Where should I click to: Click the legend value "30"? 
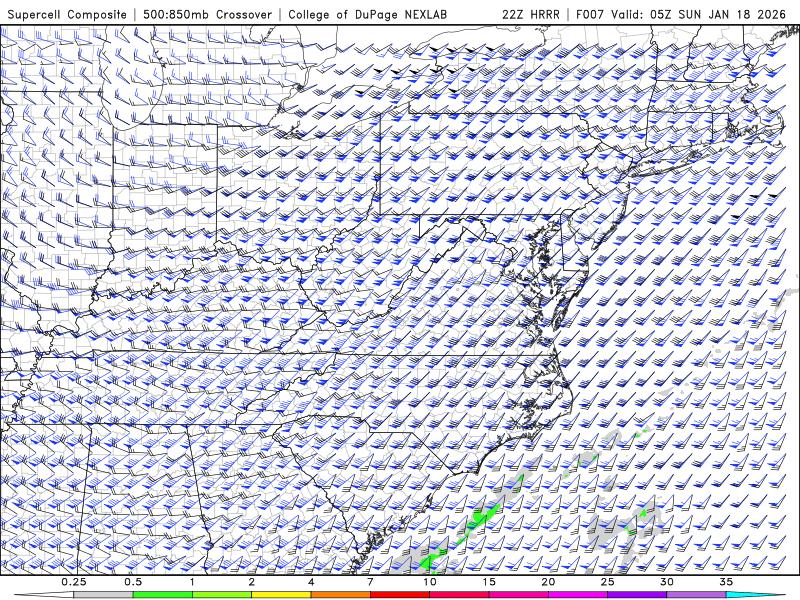coord(667,582)
